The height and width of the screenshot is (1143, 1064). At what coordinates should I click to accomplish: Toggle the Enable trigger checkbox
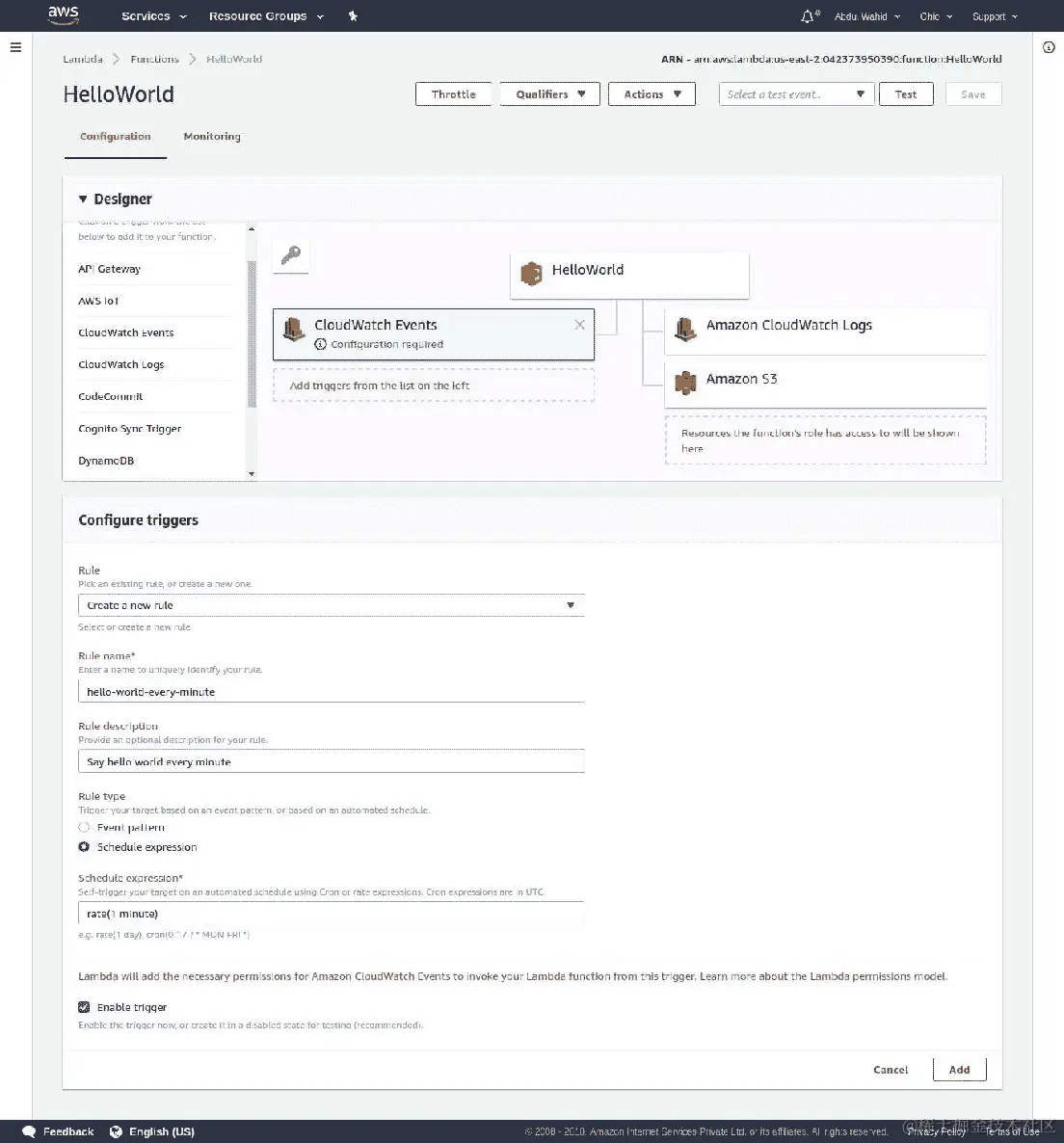pyautogui.click(x=84, y=1007)
